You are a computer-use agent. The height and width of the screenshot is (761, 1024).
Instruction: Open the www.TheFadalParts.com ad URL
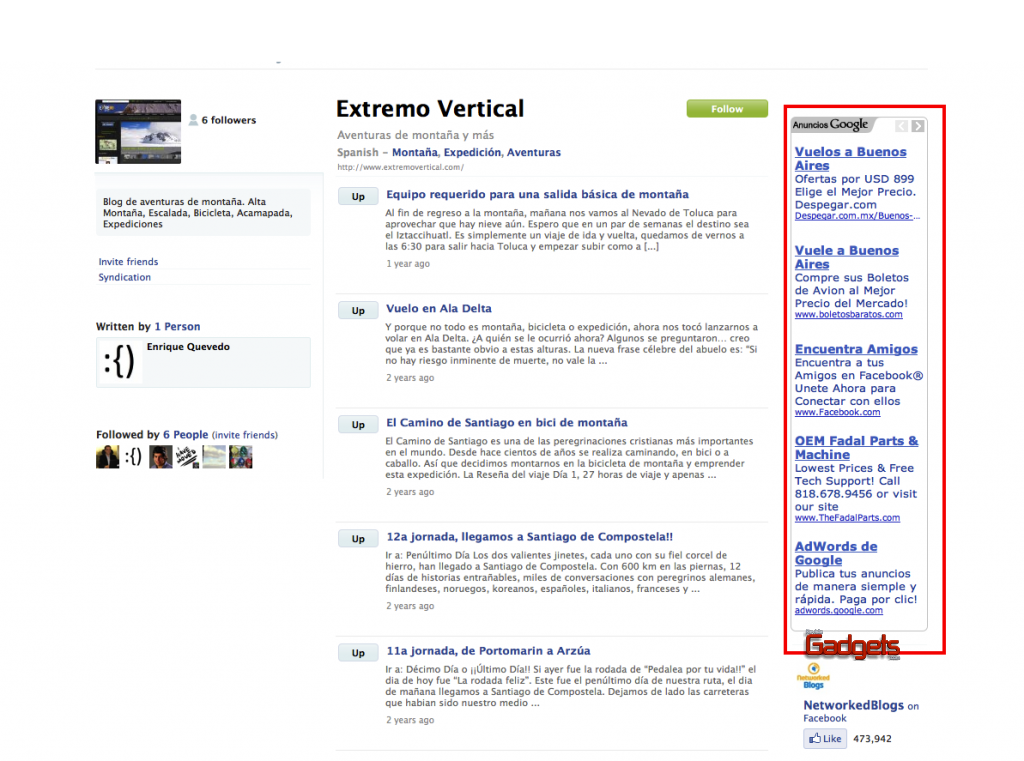[x=847, y=518]
